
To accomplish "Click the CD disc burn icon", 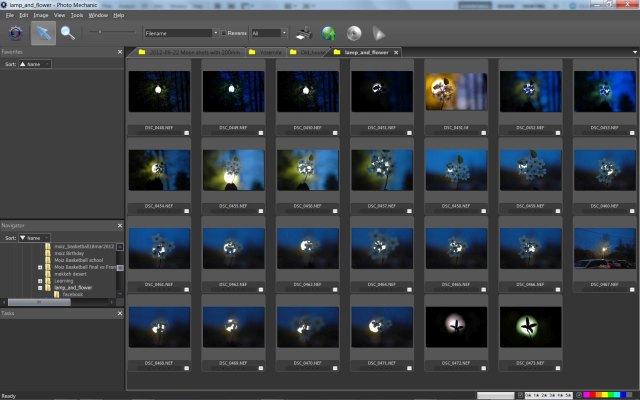I will (353, 33).
